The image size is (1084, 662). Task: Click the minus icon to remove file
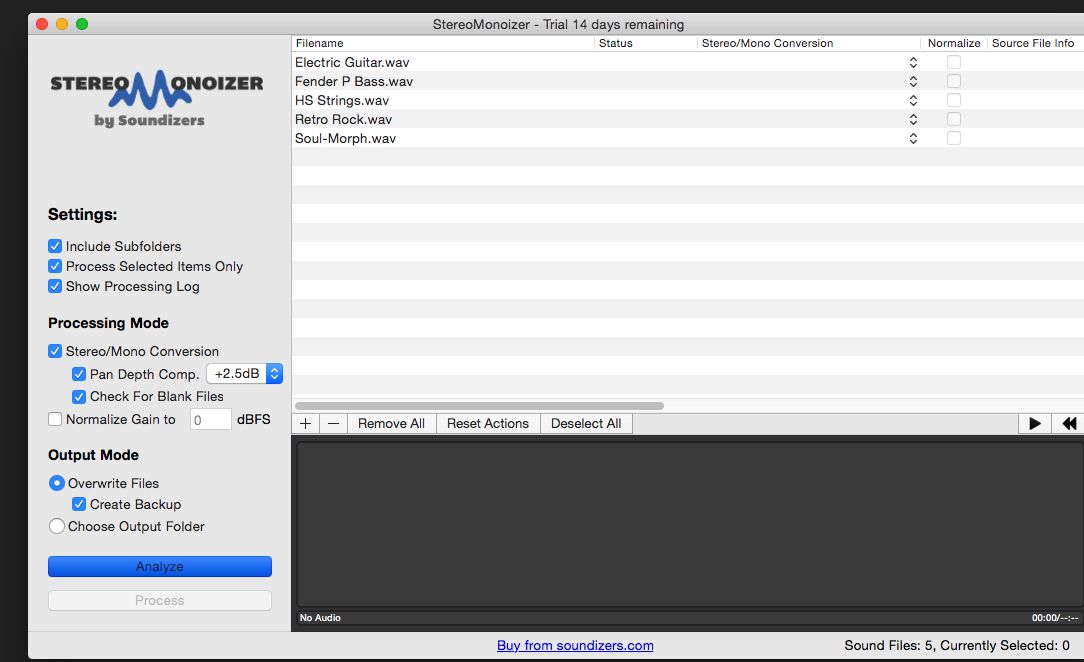pyautogui.click(x=333, y=424)
